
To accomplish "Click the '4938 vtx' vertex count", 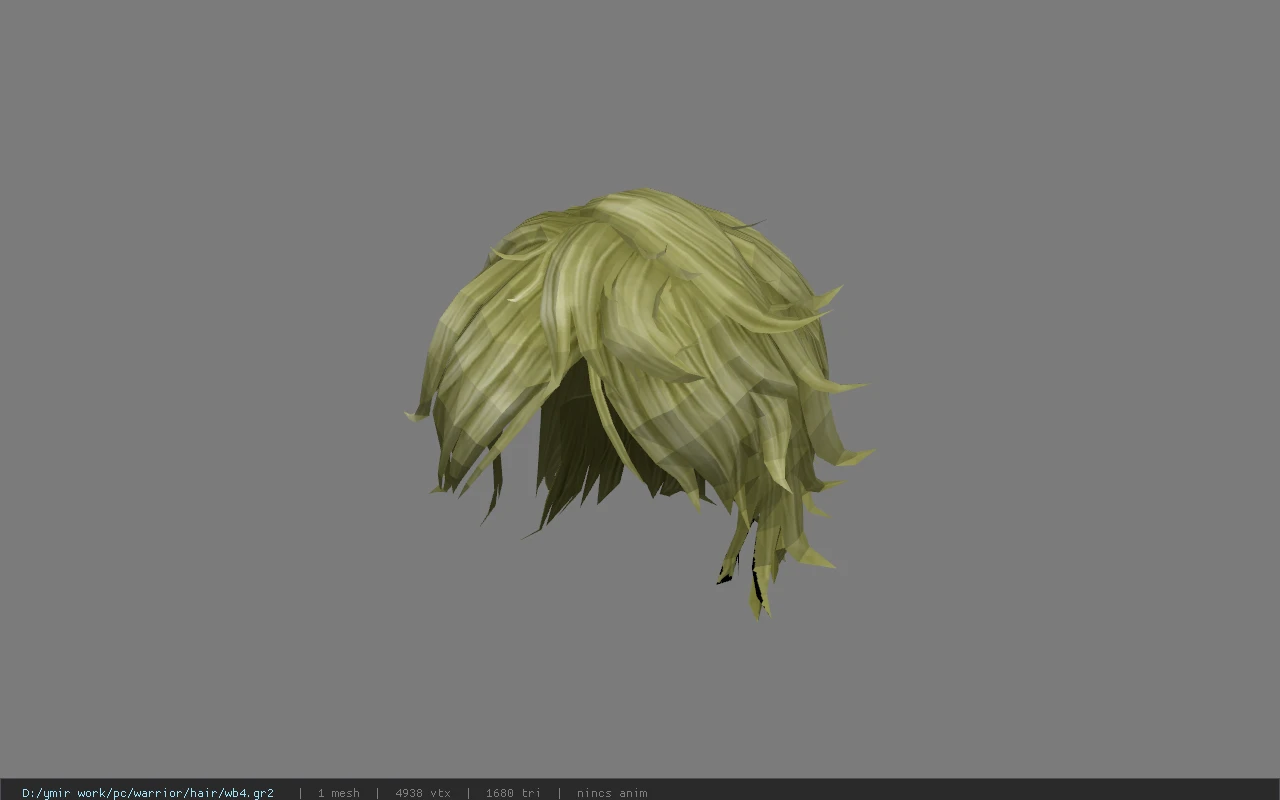I will tap(422, 793).
